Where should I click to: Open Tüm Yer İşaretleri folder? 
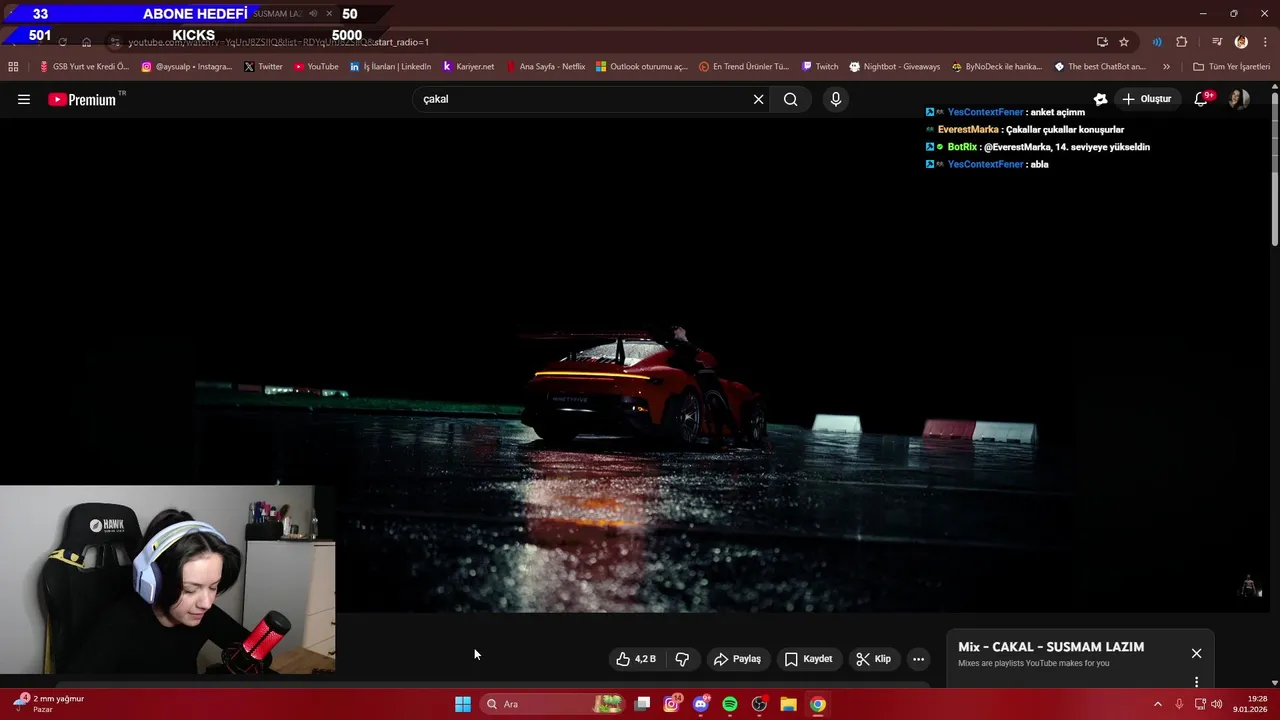pyautogui.click(x=1232, y=67)
